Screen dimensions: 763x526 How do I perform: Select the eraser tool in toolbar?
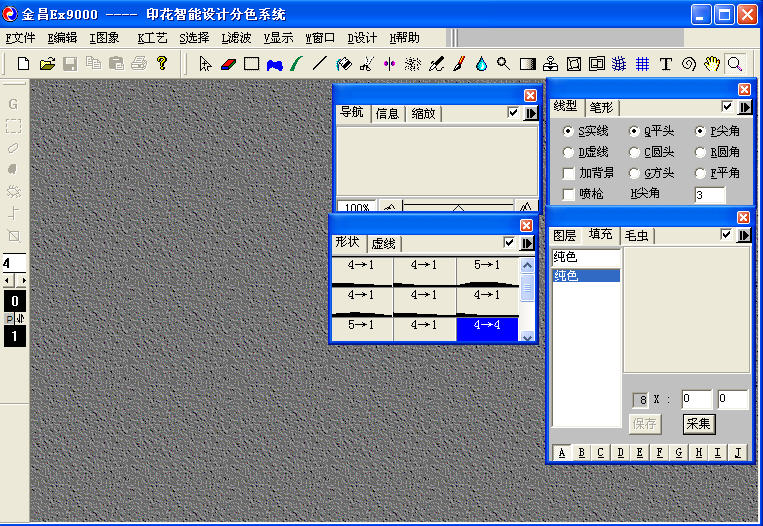point(227,64)
